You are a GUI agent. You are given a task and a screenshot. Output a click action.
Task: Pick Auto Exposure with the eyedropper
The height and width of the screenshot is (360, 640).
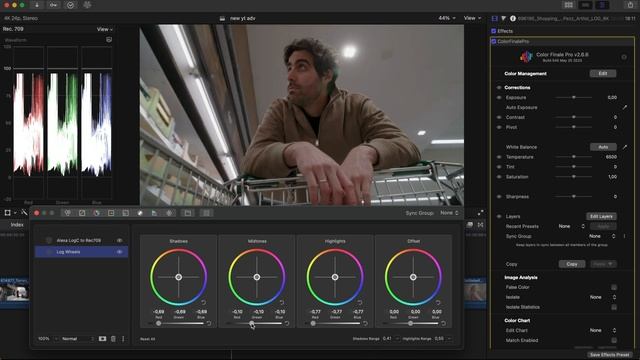point(624,107)
